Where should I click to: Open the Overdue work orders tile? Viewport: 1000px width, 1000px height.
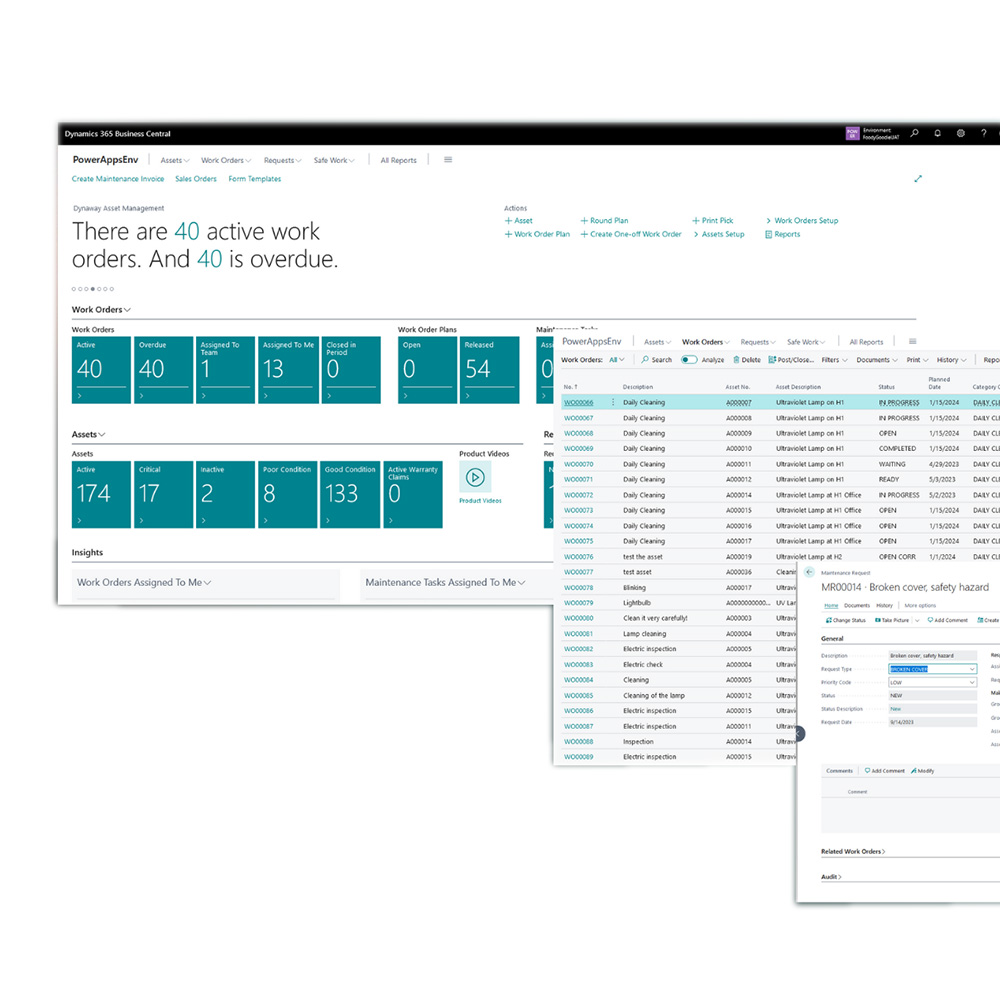tap(163, 370)
